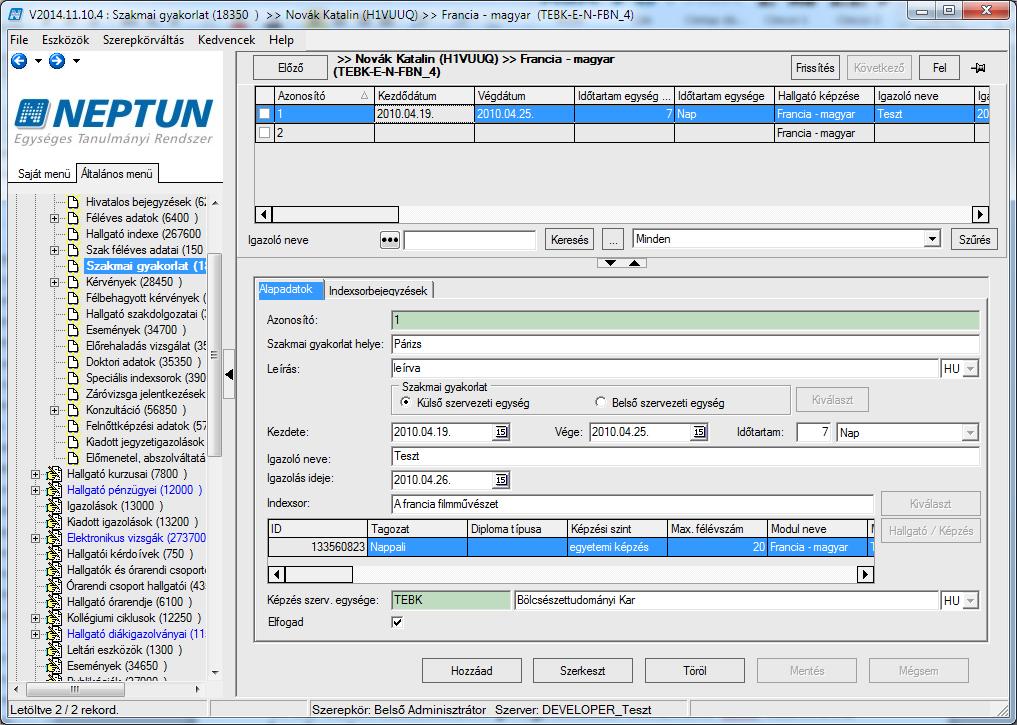Click the Szűrés button
This screenshot has width=1017, height=725.
click(974, 240)
